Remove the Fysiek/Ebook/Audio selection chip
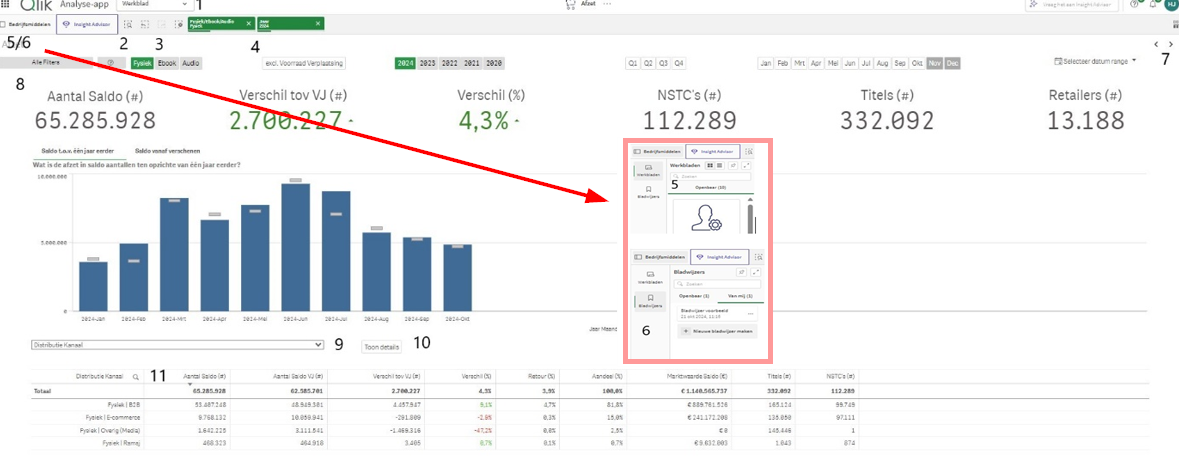 (x=249, y=24)
